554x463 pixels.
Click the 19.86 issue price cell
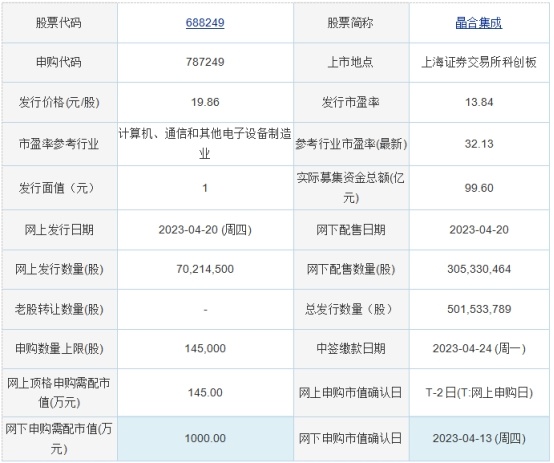coord(205,102)
